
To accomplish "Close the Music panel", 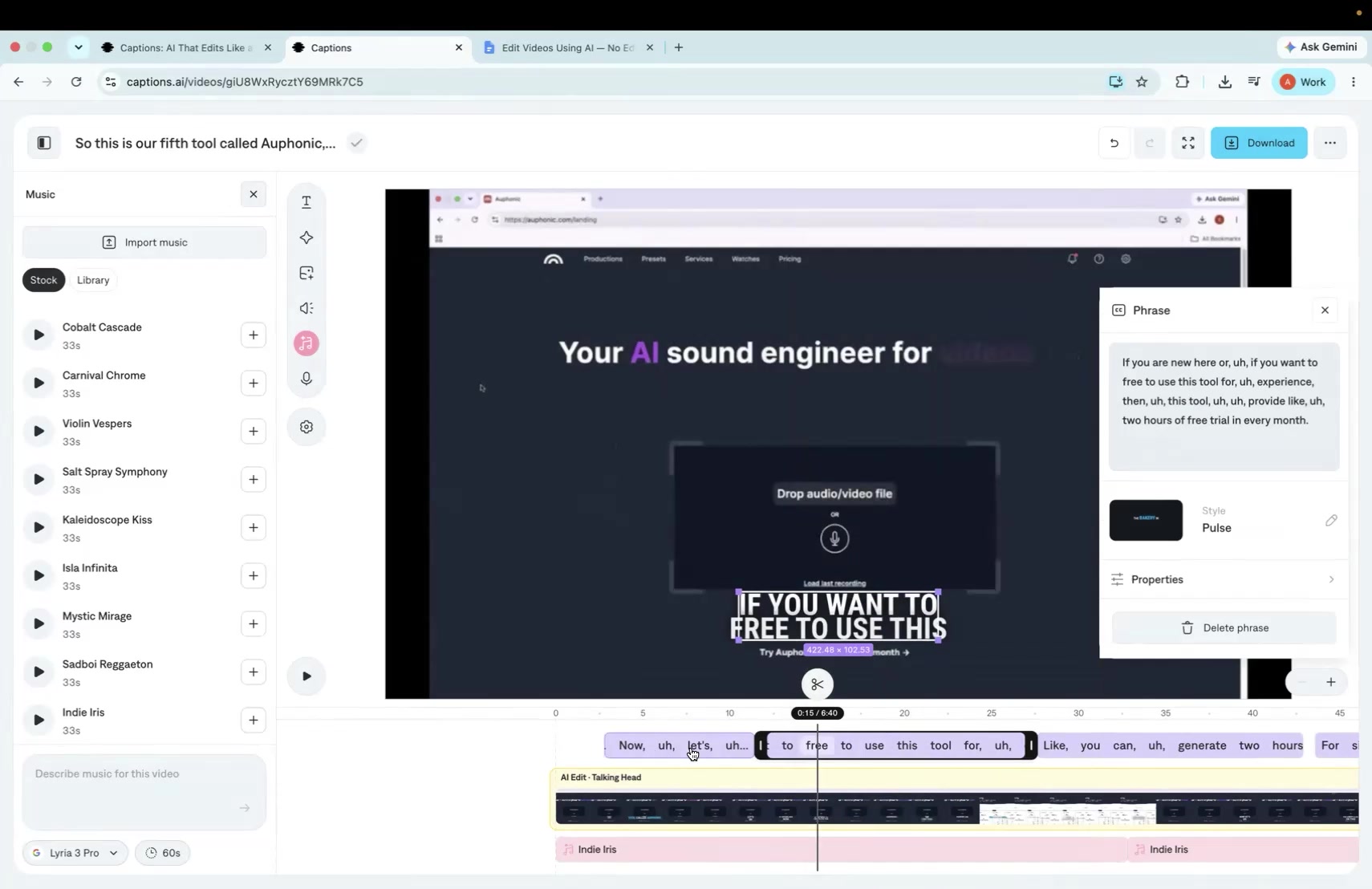I will coord(254,194).
